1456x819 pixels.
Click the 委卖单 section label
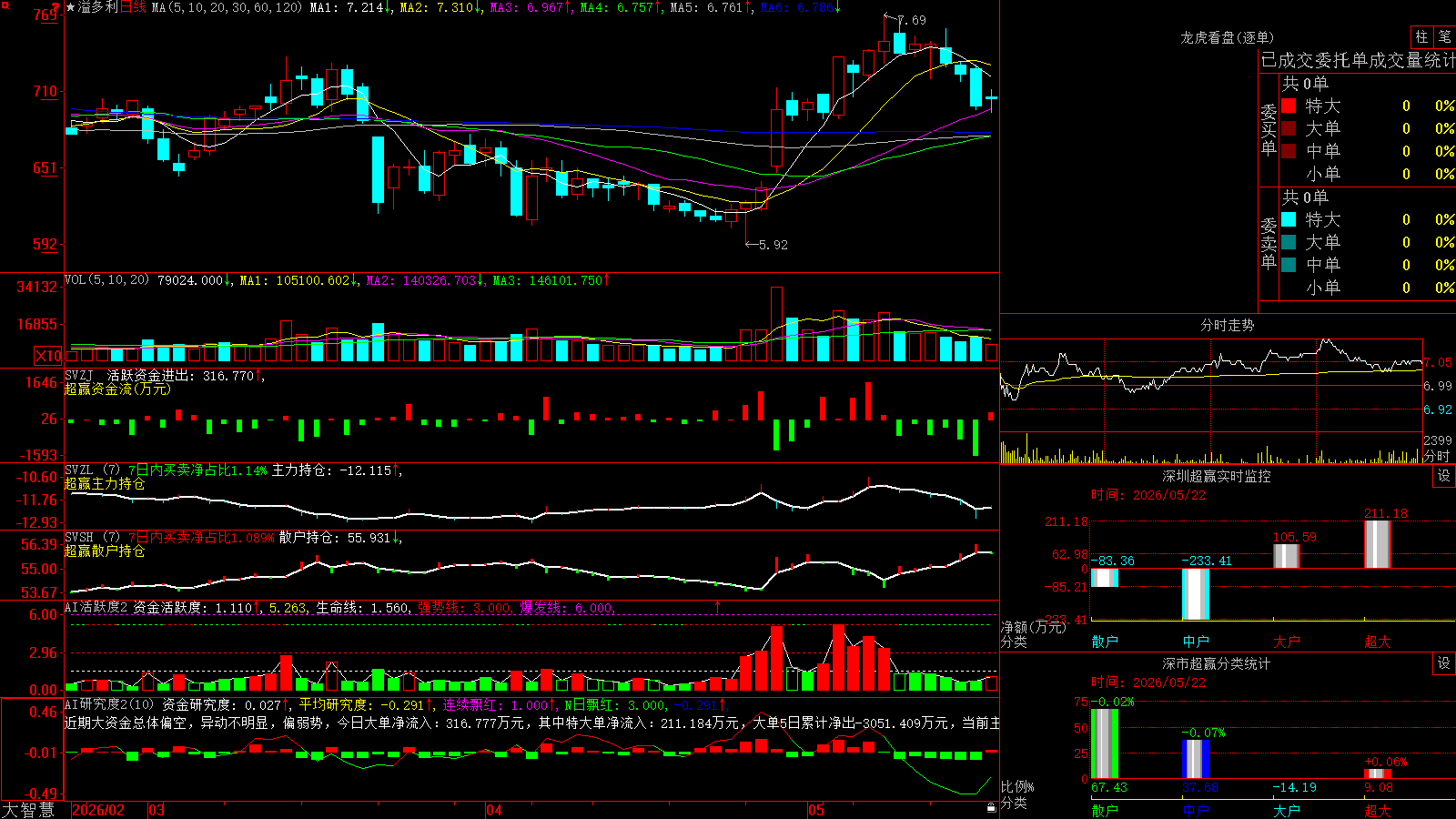[x=1269, y=243]
